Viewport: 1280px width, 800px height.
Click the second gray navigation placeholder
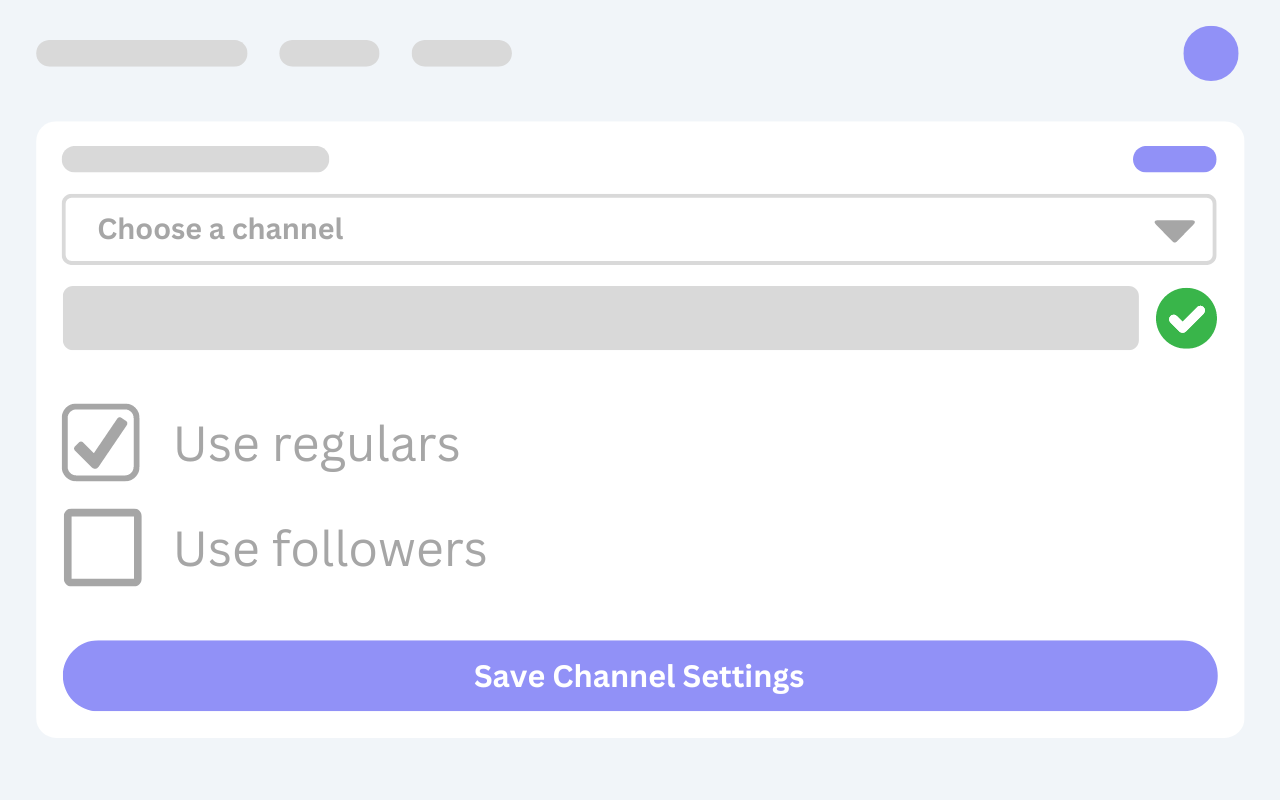click(x=329, y=53)
